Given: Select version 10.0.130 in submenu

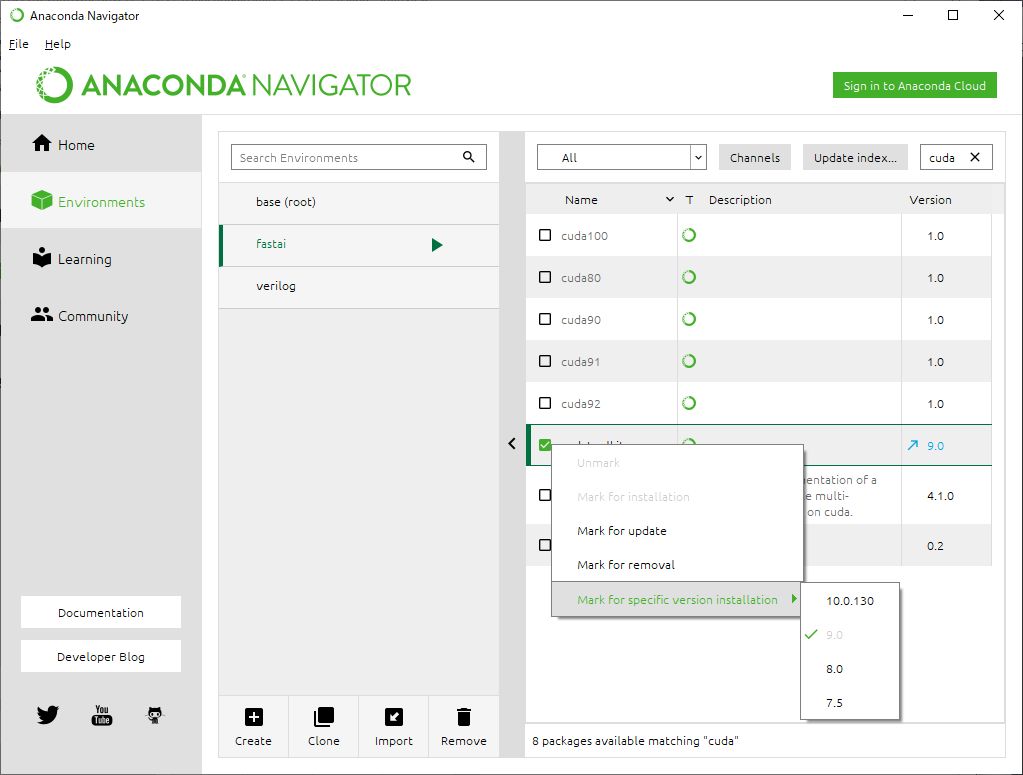Looking at the screenshot, I should pyautogui.click(x=849, y=601).
